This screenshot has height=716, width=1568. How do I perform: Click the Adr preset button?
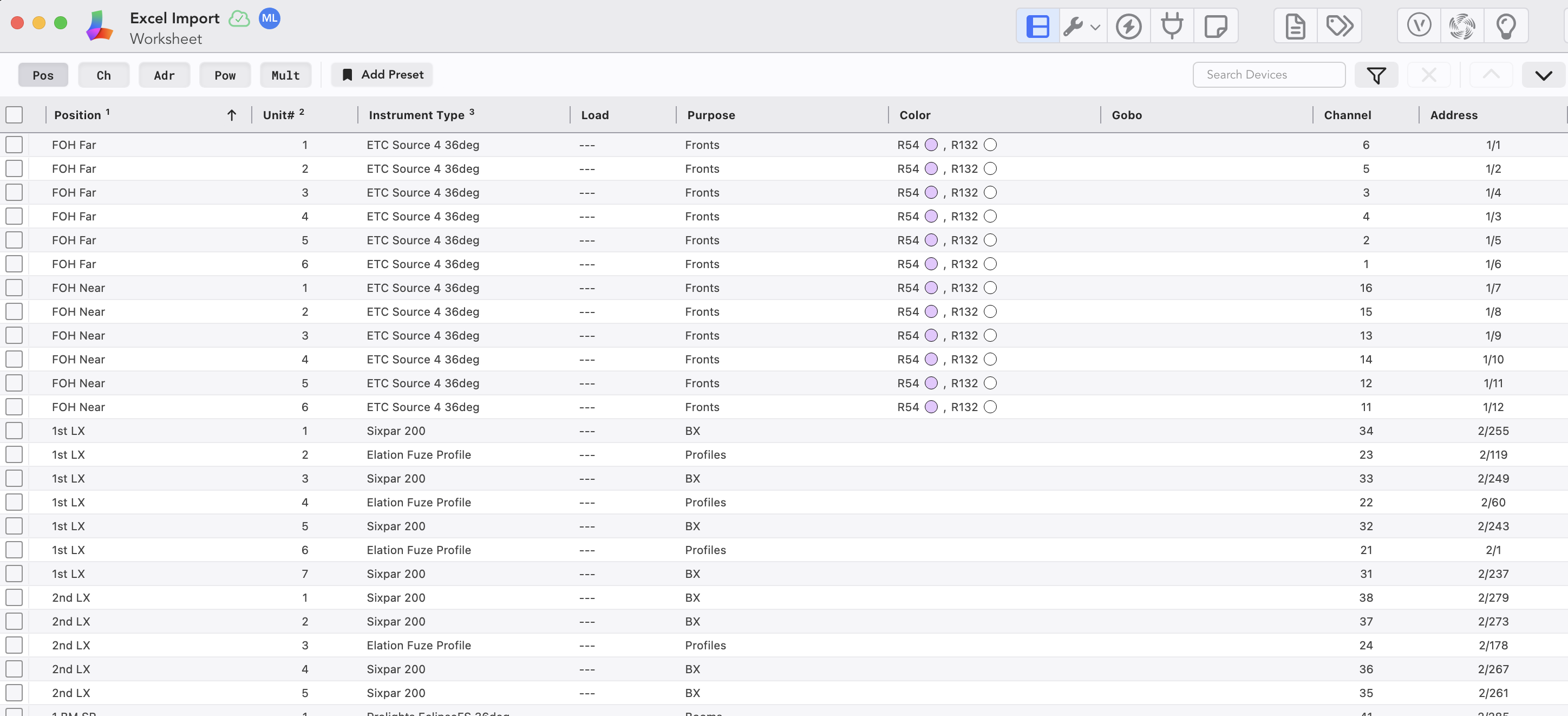[x=165, y=75]
